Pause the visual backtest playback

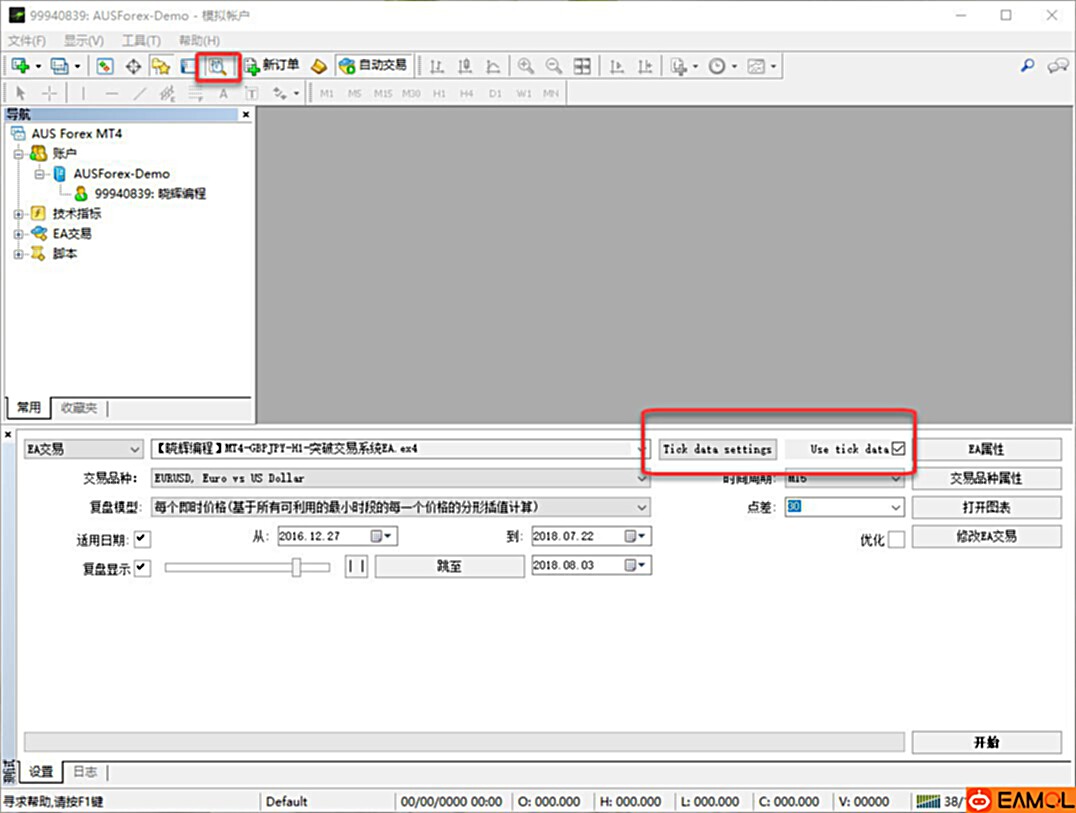click(x=356, y=567)
